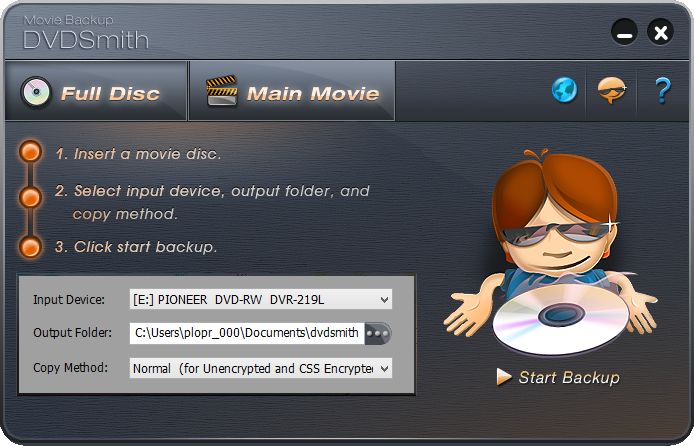Viewport: 694px width, 446px height.
Task: Click the cartoon mascot holding the disc
Action: 551,252
